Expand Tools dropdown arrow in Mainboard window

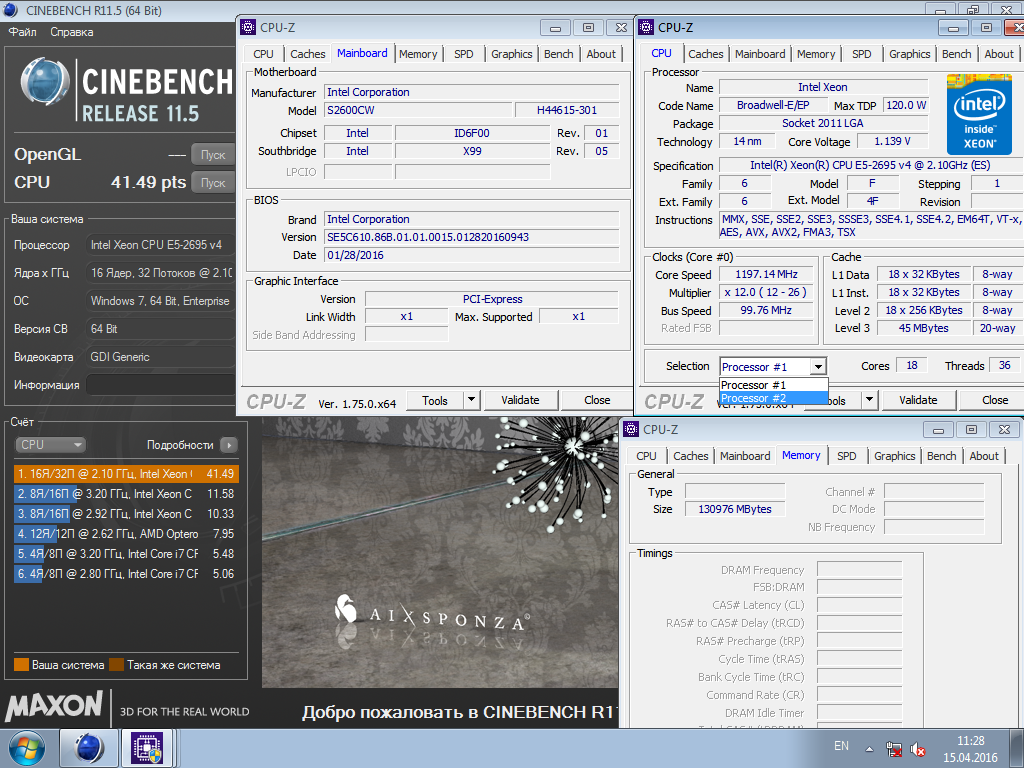[472, 400]
